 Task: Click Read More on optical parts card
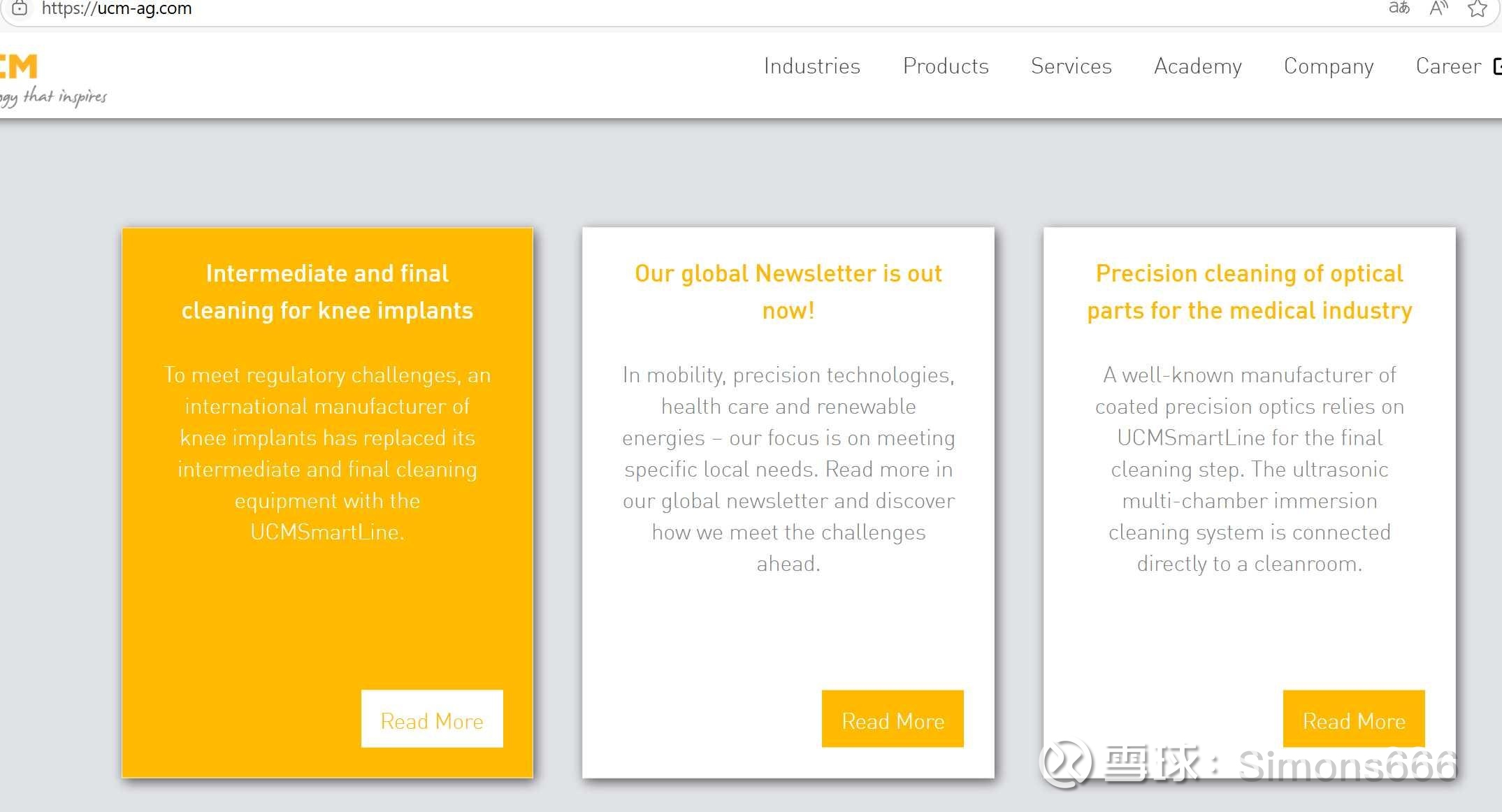[1353, 719]
